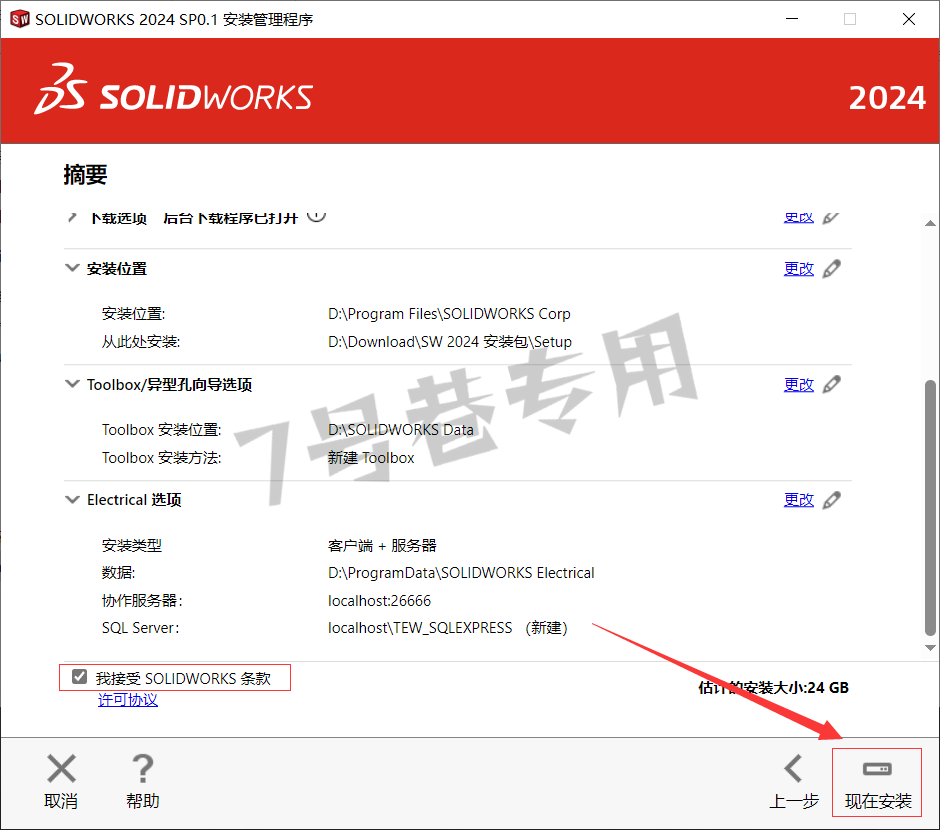Open help via the question mark icon

143,768
